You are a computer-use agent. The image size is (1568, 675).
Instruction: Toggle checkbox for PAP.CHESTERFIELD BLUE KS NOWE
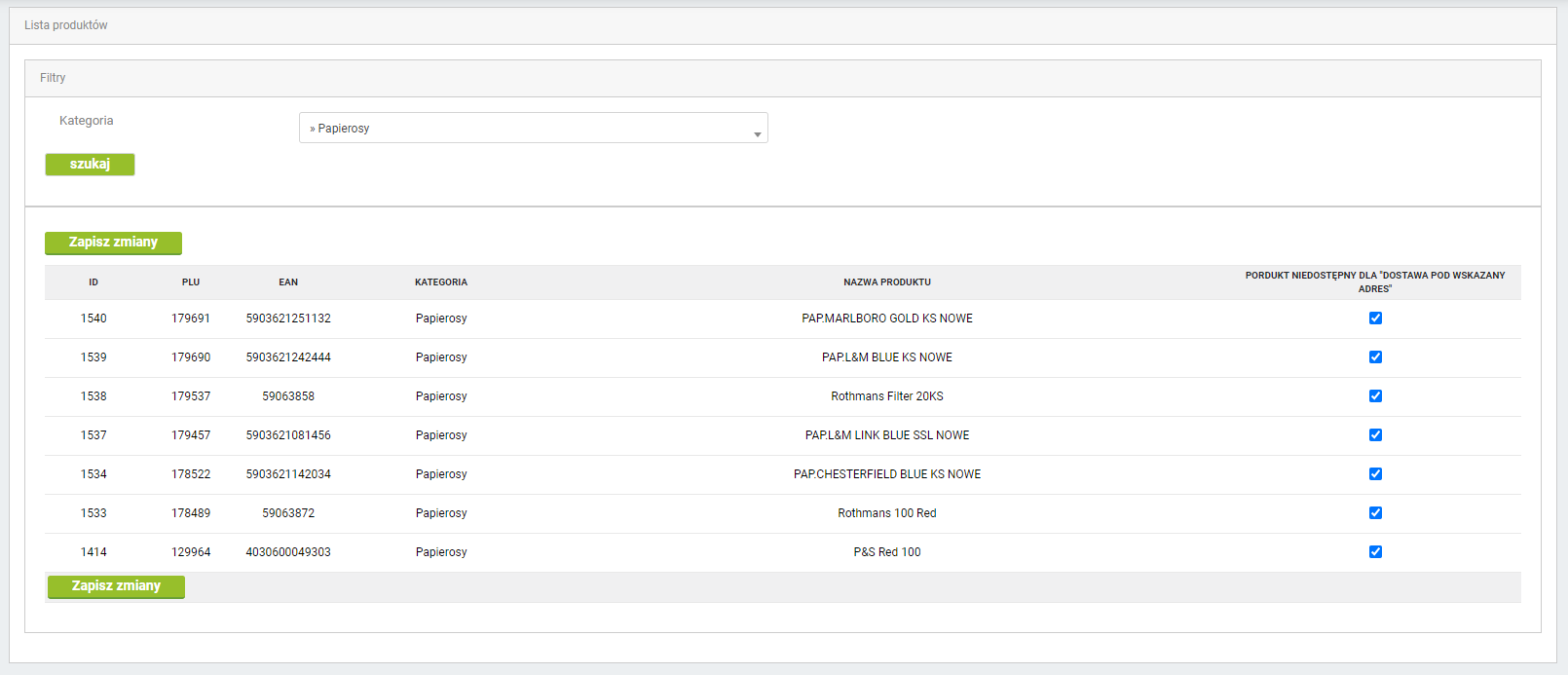(1375, 474)
